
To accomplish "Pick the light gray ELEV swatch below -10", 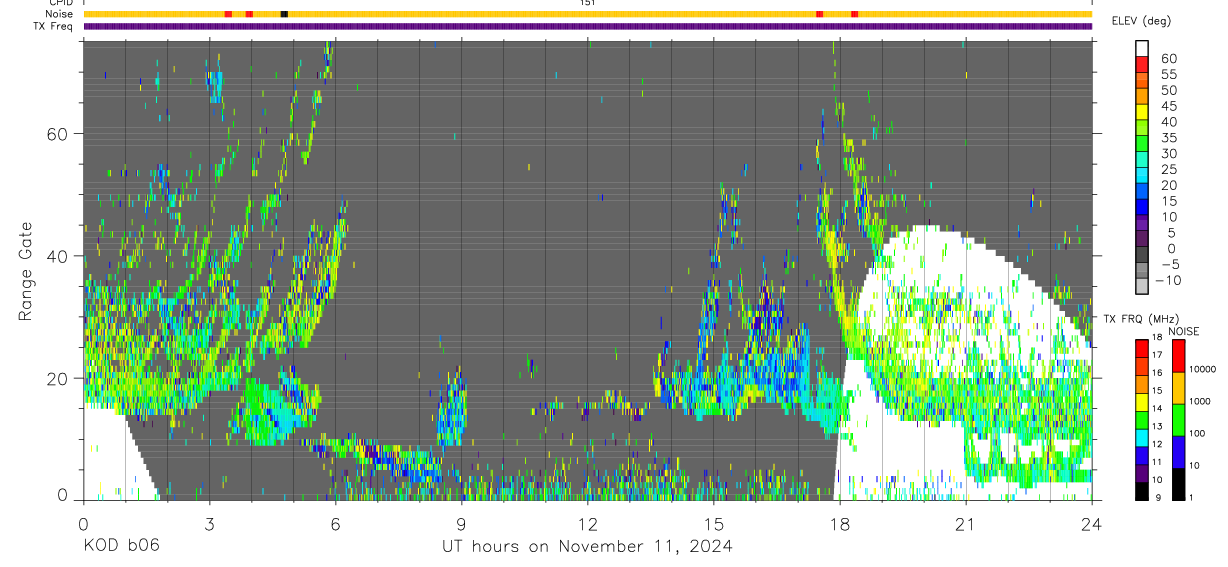I will tap(1142, 287).
